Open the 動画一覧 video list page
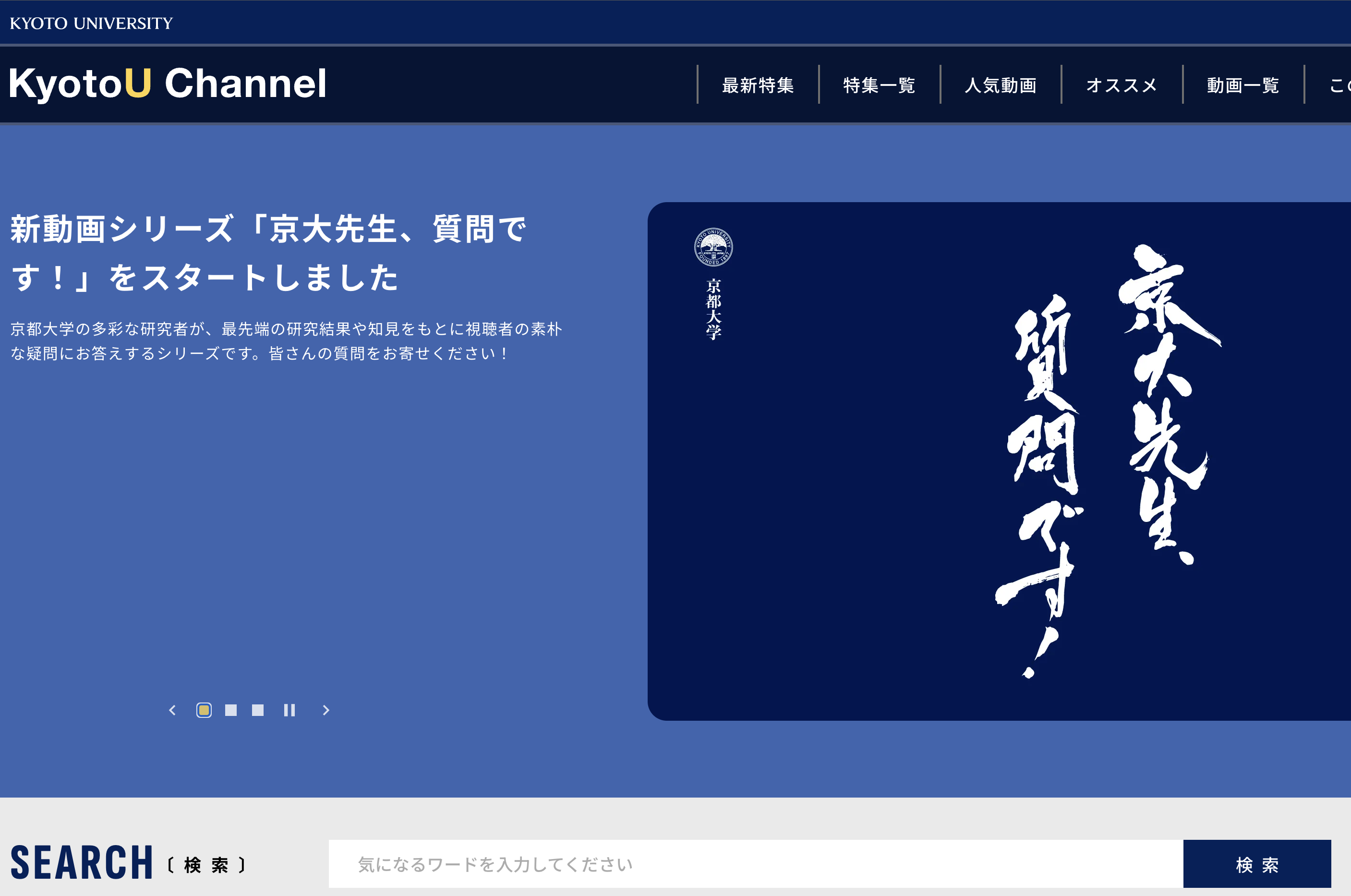This screenshot has height=896, width=1351. pyautogui.click(x=1242, y=85)
